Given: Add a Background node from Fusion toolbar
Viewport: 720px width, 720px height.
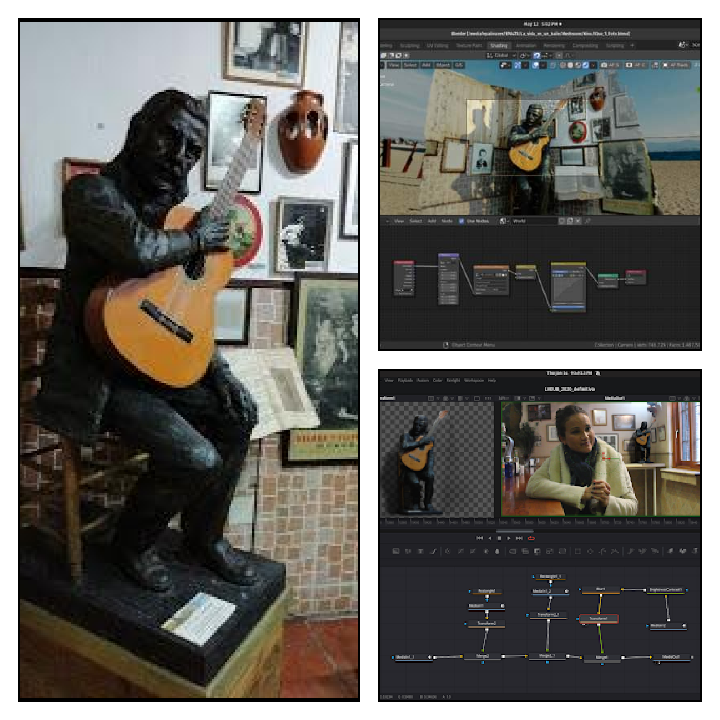Looking at the screenshot, I should (x=395, y=551).
